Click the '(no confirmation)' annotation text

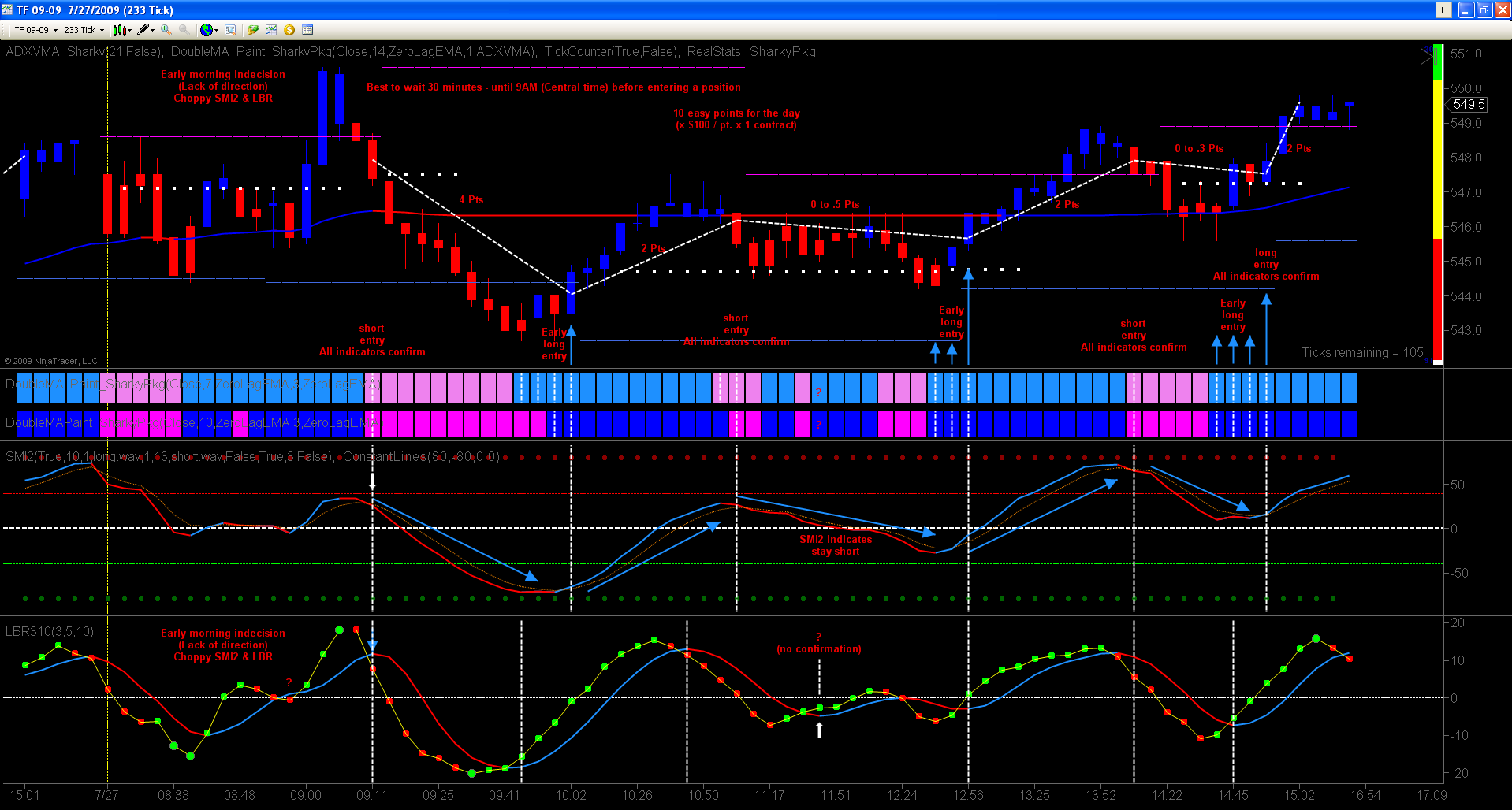[819, 649]
